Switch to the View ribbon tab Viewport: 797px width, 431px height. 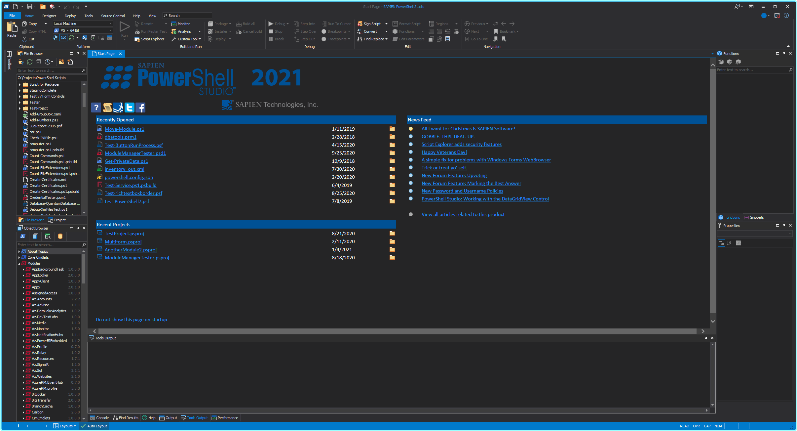point(152,16)
